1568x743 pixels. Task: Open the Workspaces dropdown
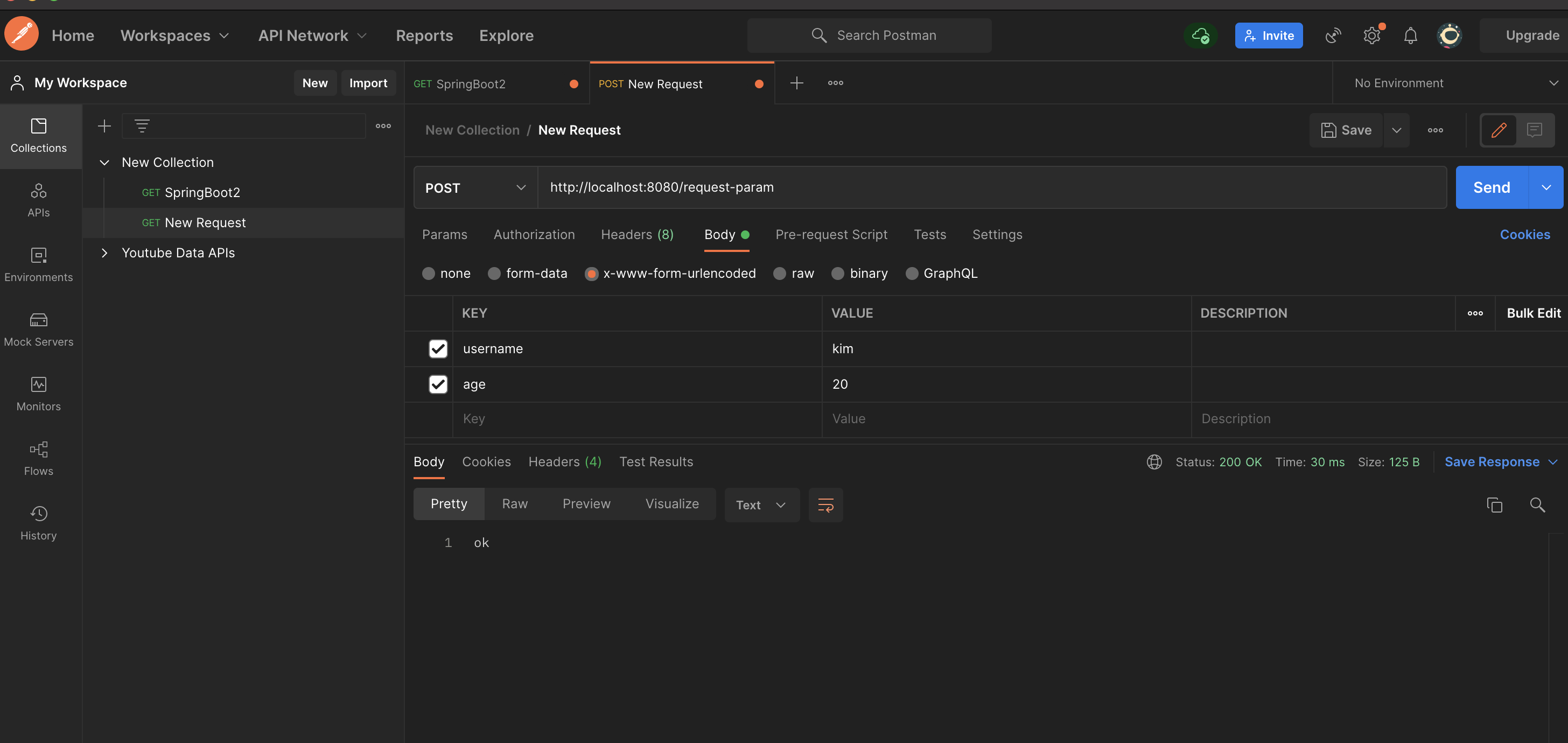(174, 36)
